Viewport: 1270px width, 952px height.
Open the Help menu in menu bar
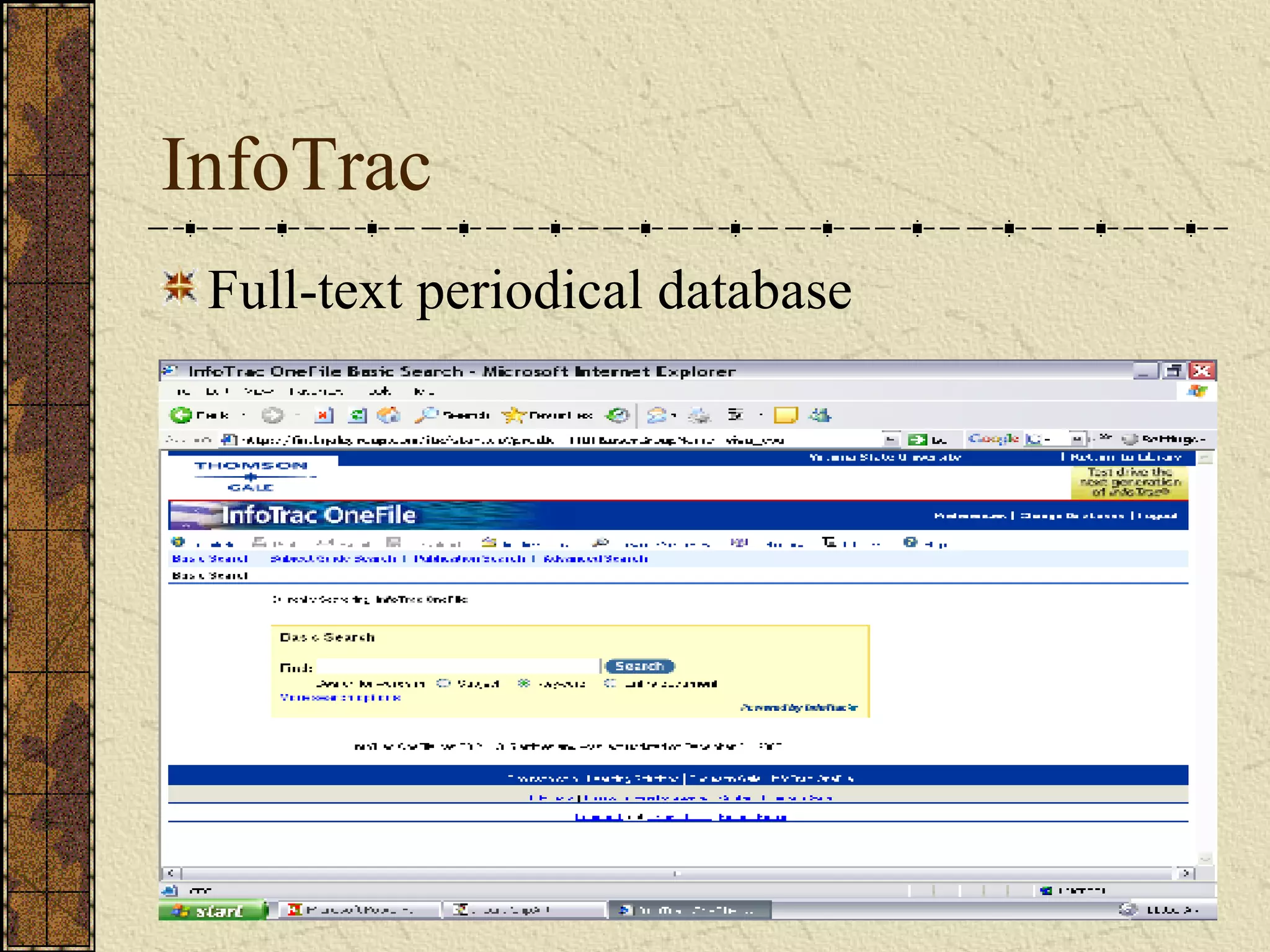(424, 391)
